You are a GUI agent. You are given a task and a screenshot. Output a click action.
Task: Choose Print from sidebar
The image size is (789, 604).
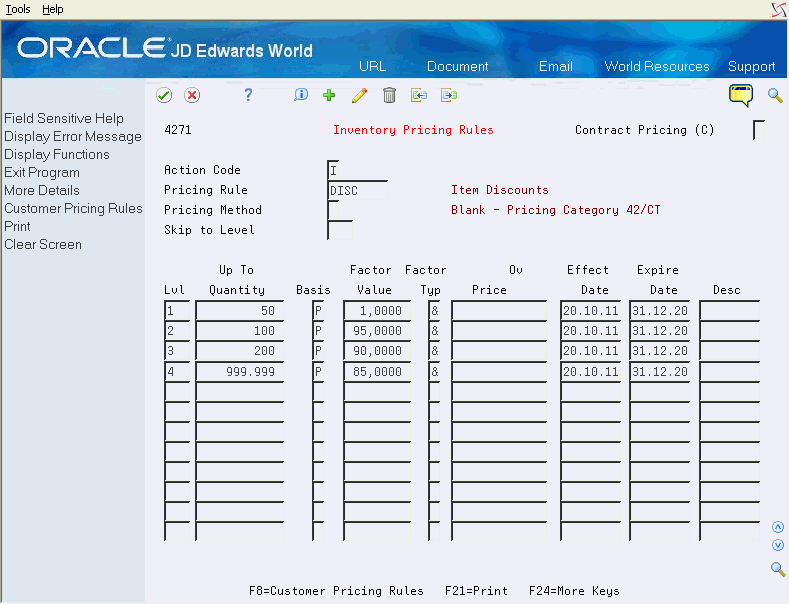pyautogui.click(x=18, y=226)
